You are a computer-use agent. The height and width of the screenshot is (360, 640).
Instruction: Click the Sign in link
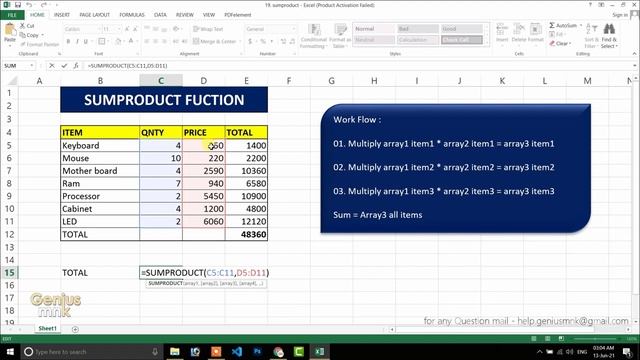click(x=620, y=15)
